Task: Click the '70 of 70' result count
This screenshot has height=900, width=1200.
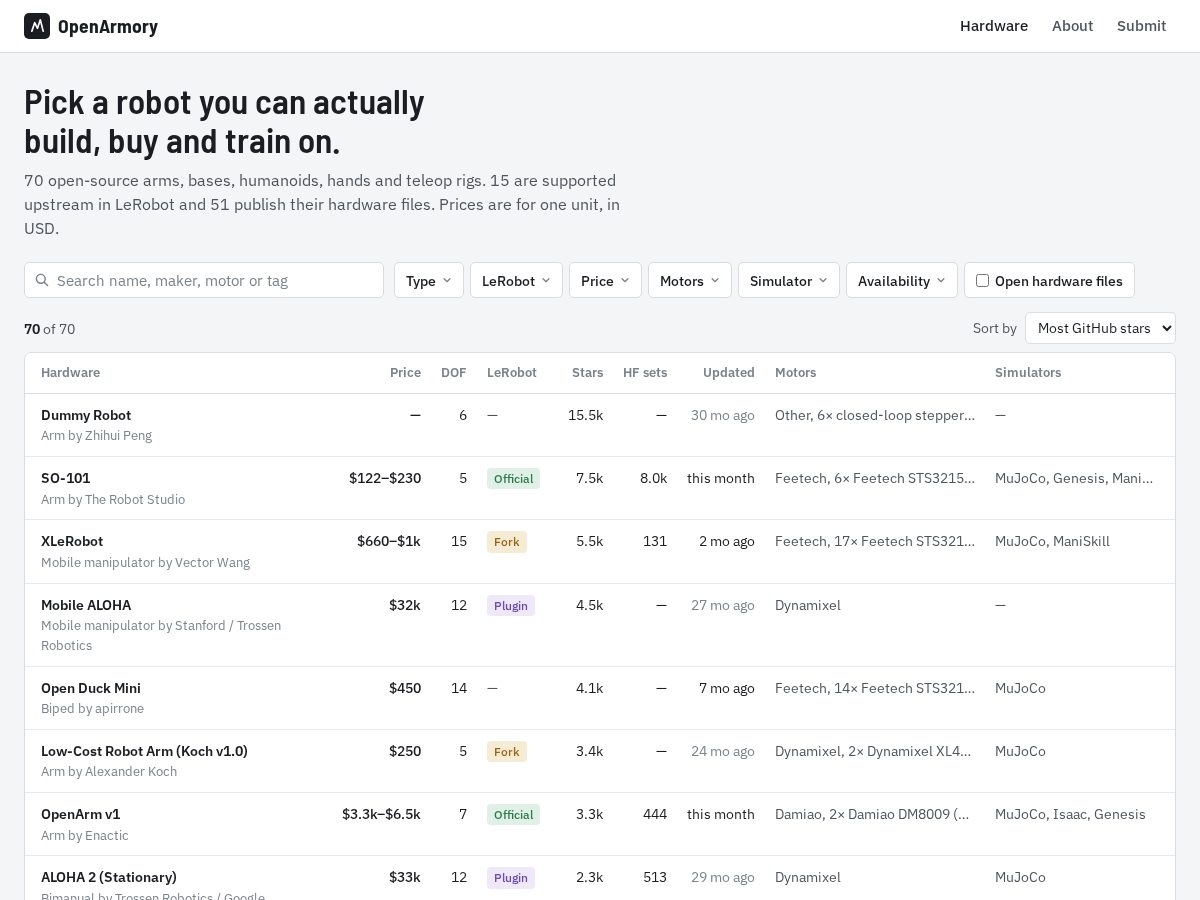Action: (x=49, y=329)
